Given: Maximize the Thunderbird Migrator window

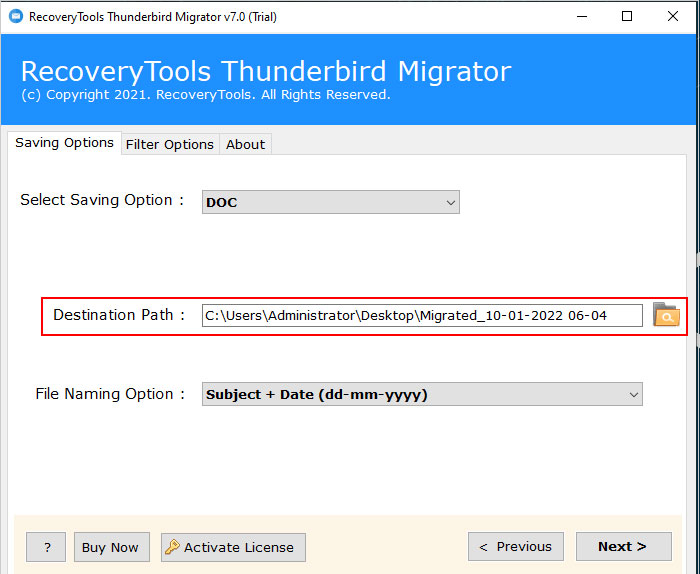Looking at the screenshot, I should pos(627,17).
